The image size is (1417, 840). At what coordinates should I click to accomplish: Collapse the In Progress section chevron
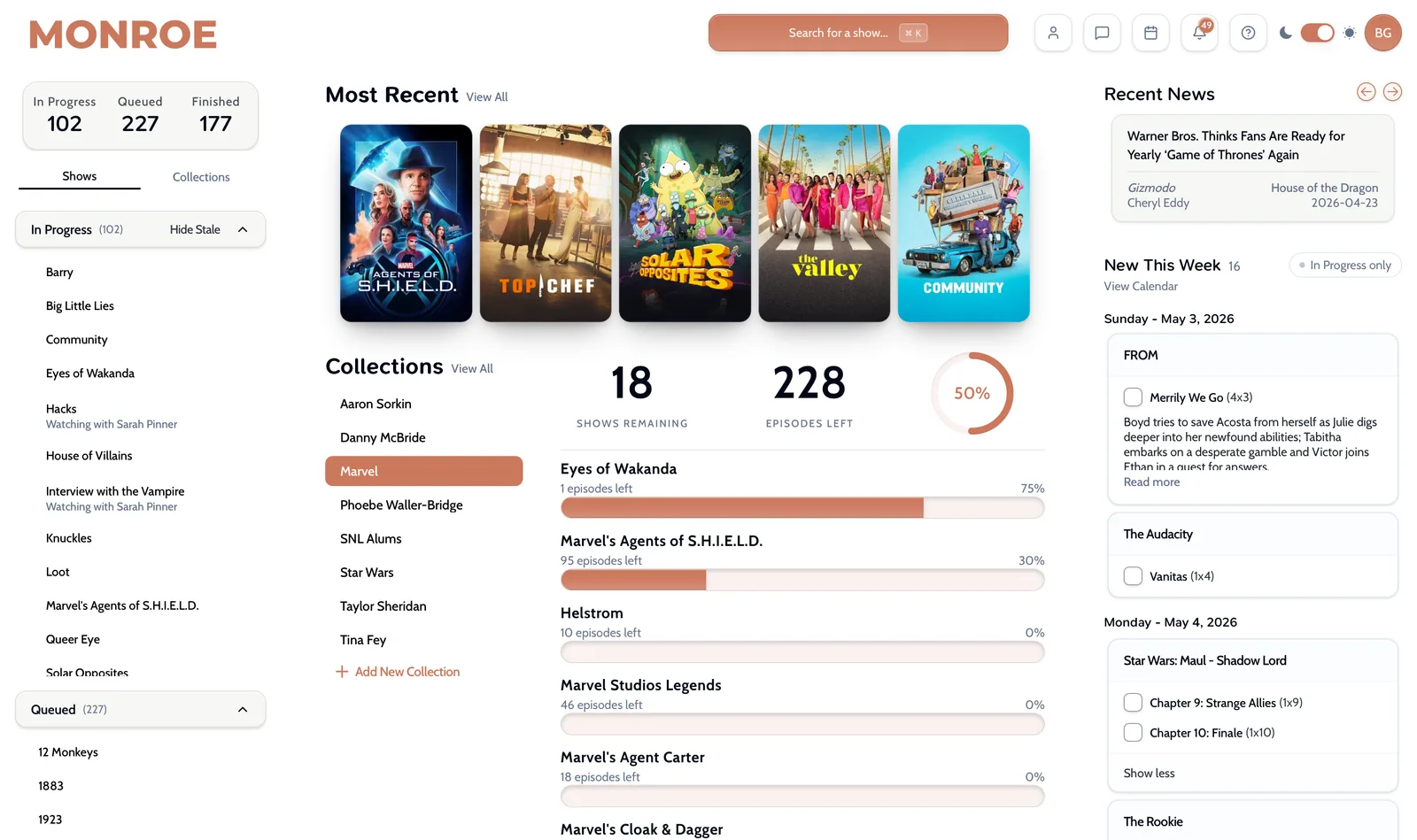(243, 229)
